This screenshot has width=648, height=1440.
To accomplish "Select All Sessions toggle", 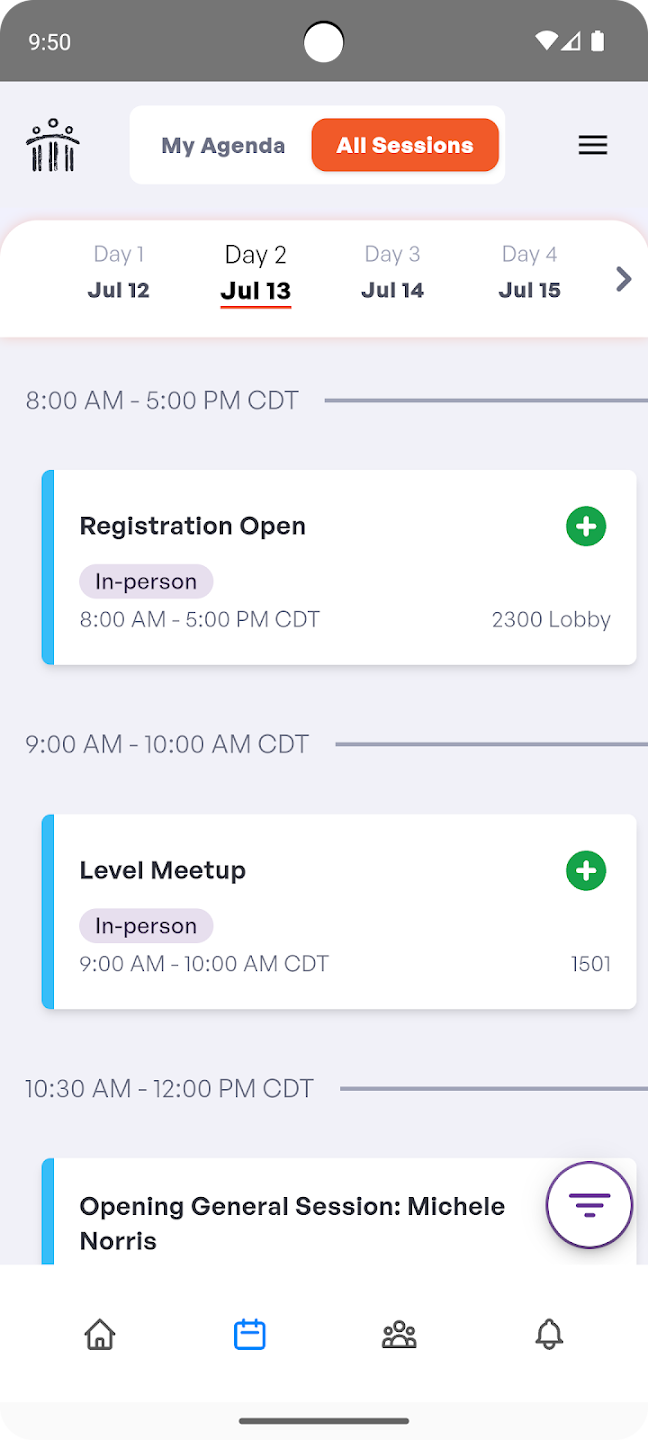I will (405, 146).
